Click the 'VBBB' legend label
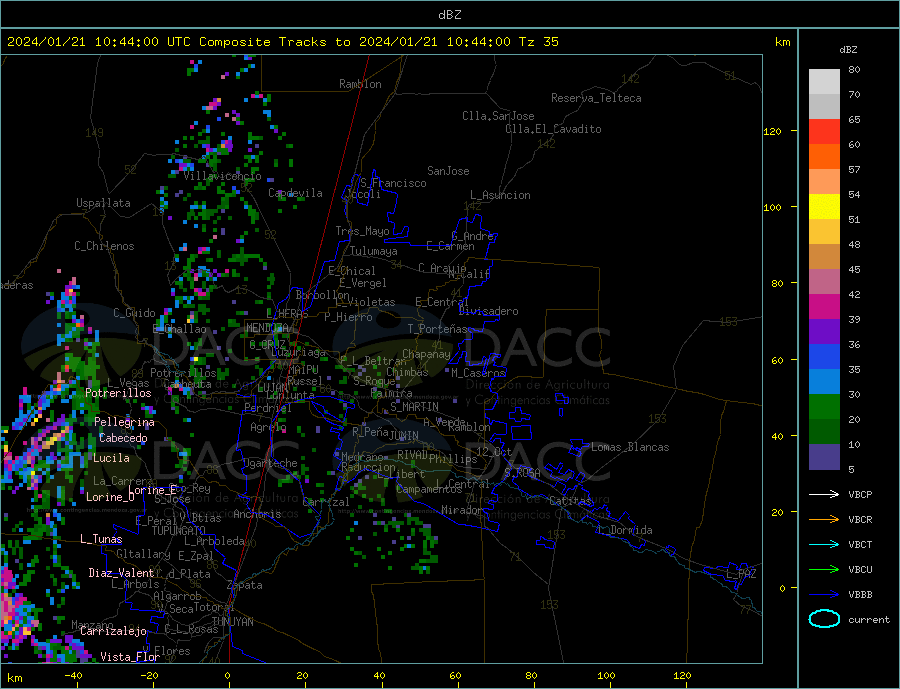This screenshot has height=689, width=900. pos(860,595)
